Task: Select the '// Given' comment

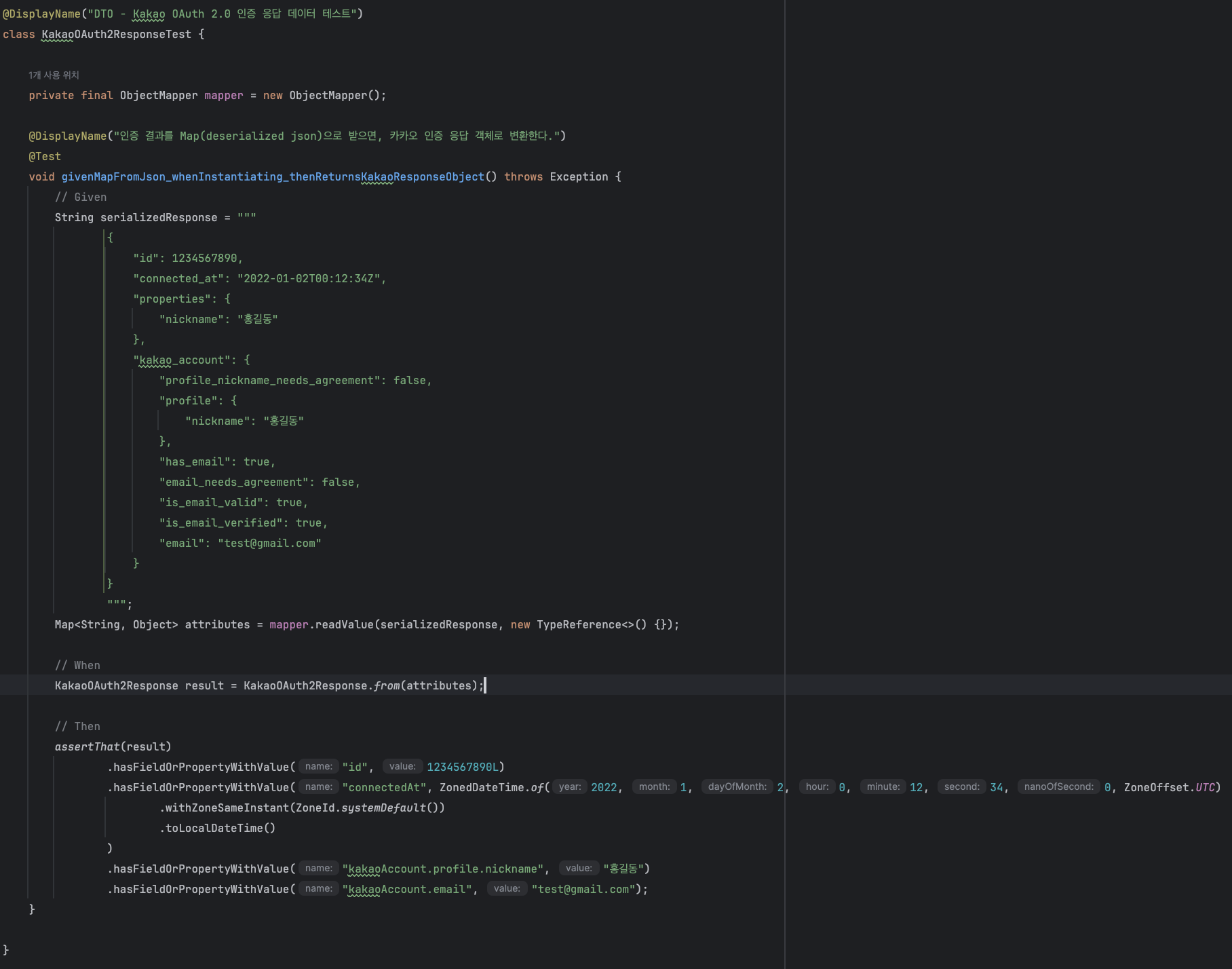Action: [x=81, y=197]
